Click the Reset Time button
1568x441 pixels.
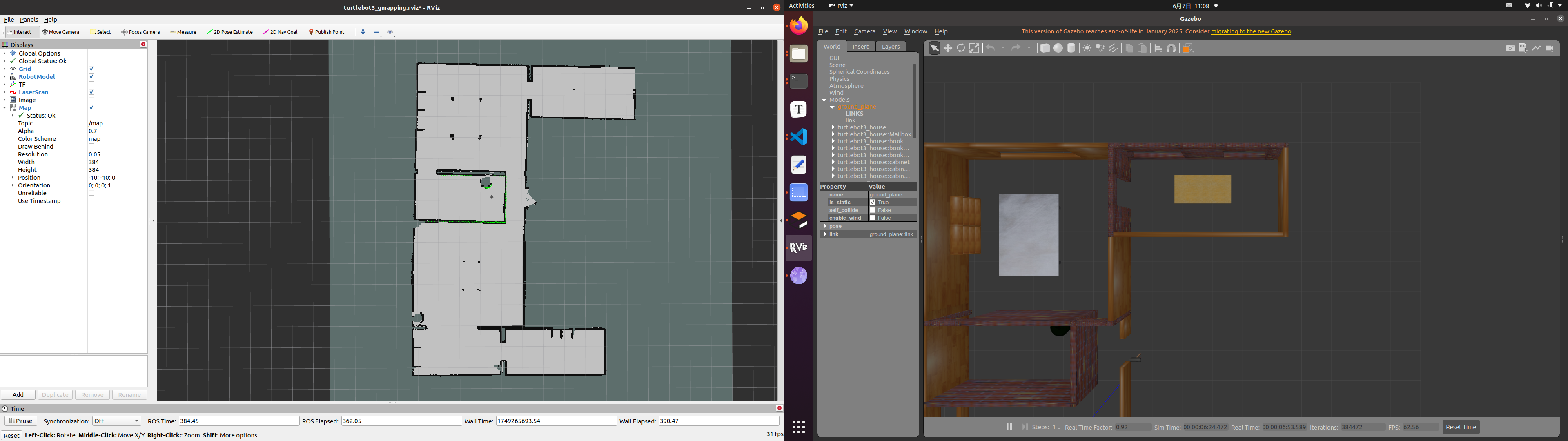pyautogui.click(x=1461, y=427)
